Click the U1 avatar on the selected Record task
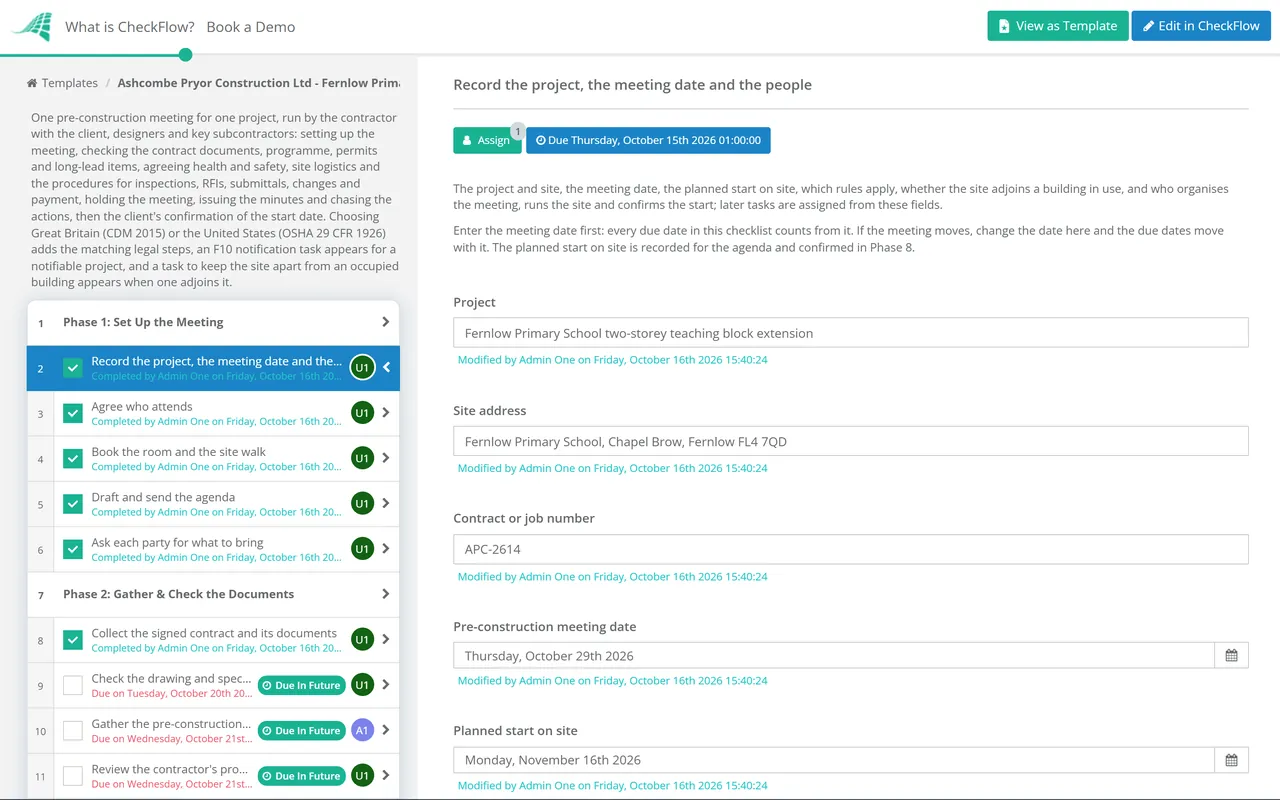Image resolution: width=1280 pixels, height=800 pixels. click(362, 368)
